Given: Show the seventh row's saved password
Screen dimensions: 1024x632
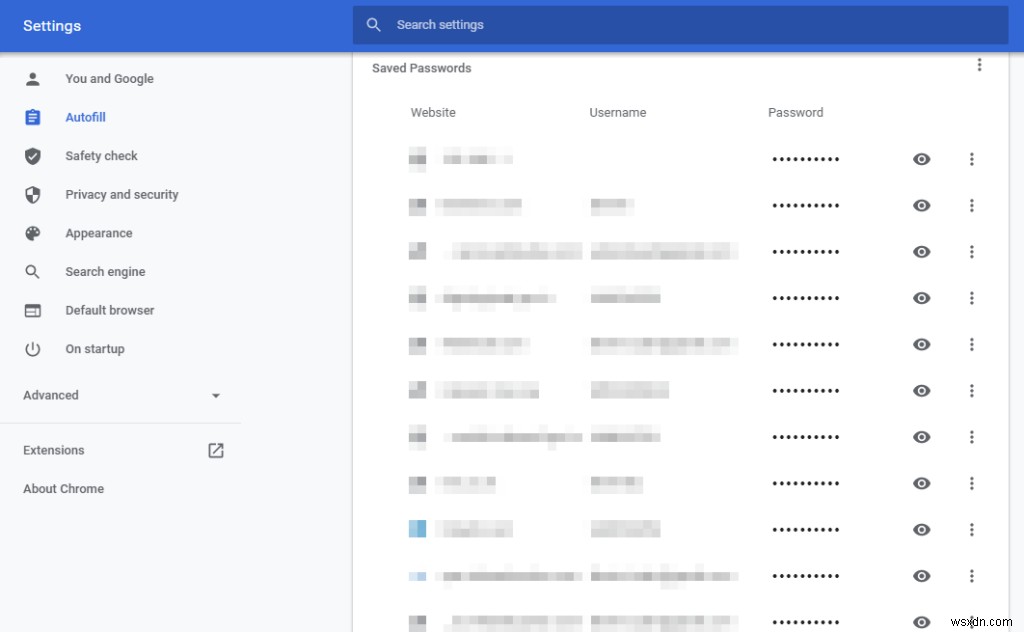Looking at the screenshot, I should (x=921, y=437).
